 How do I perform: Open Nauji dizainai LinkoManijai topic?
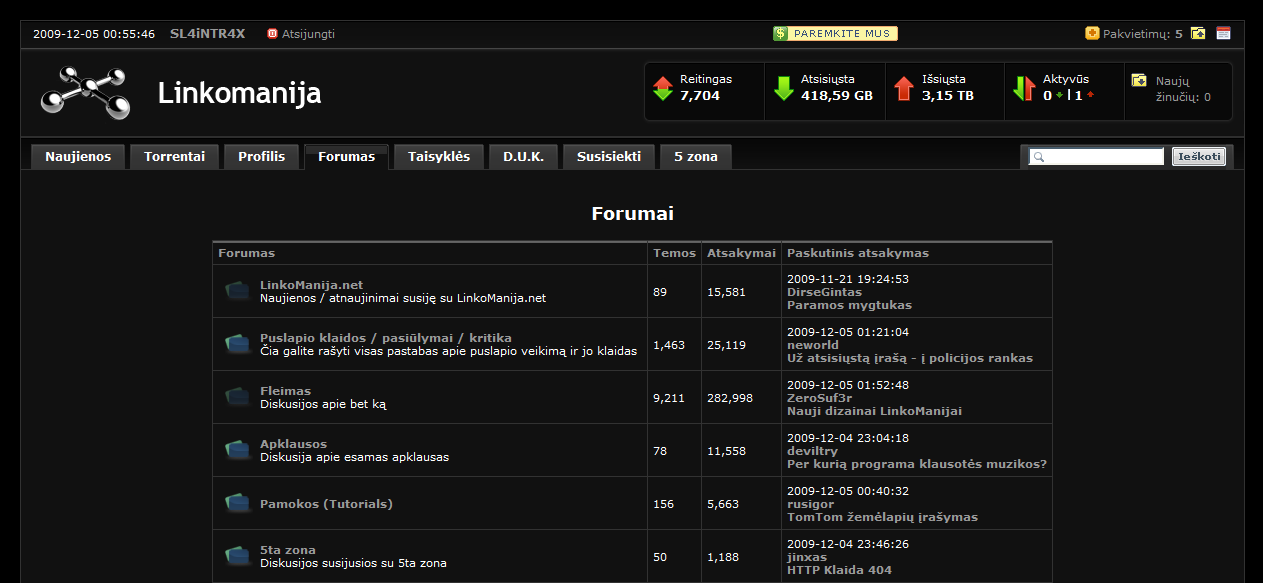(x=874, y=411)
